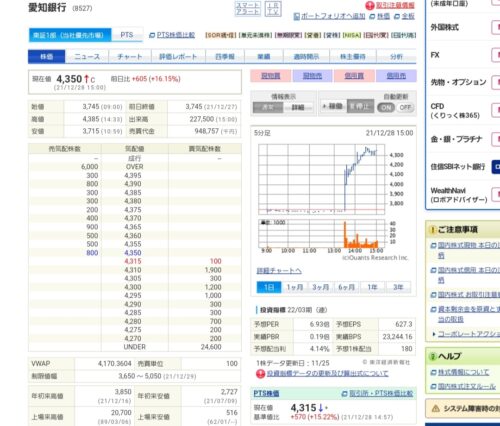The width and height of the screenshot is (500, 426).
Task: Click the 住信SBIネット銀行 blue button
Action: [x=496, y=167]
